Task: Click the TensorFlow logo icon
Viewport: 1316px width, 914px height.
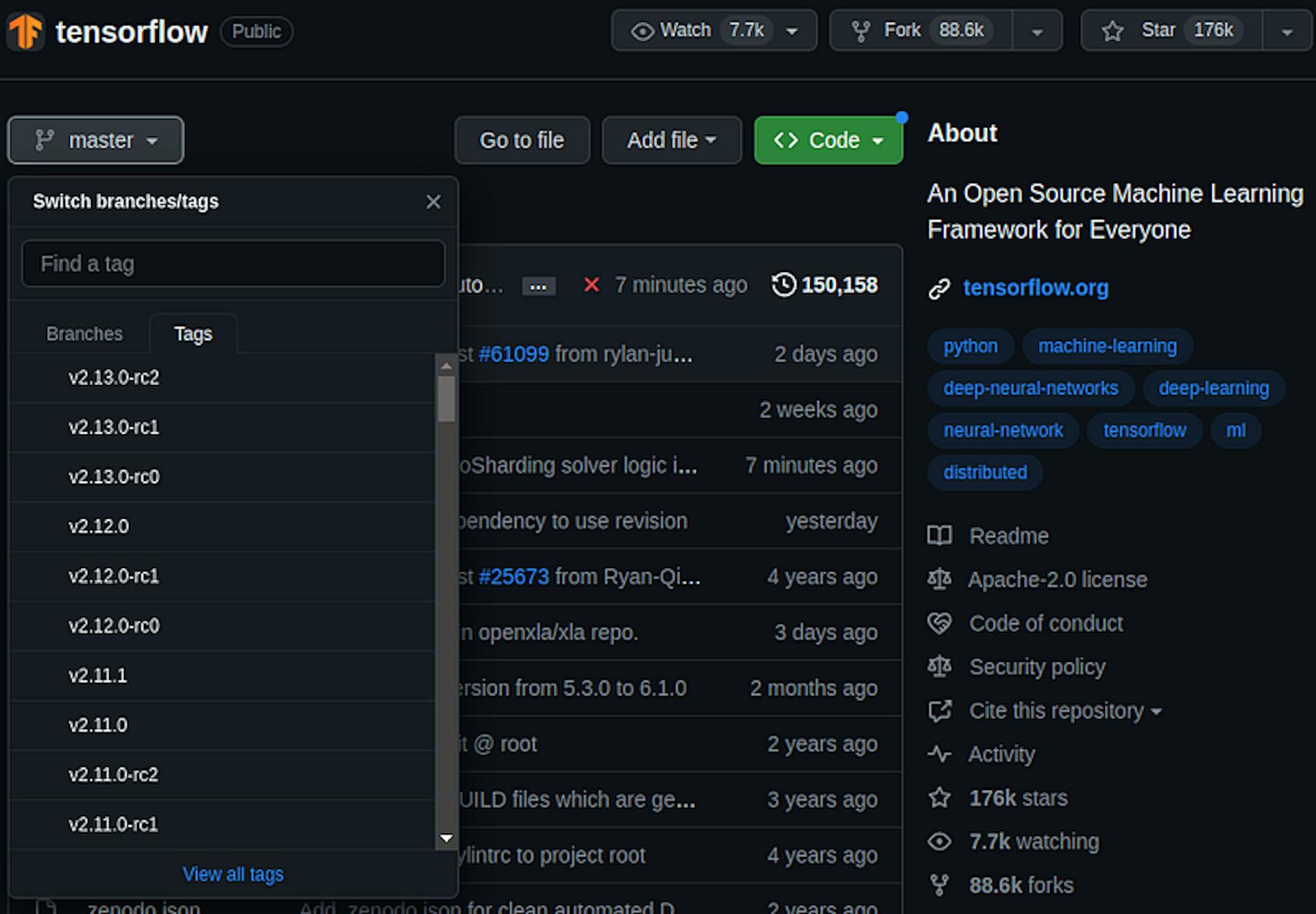Action: click(x=26, y=32)
